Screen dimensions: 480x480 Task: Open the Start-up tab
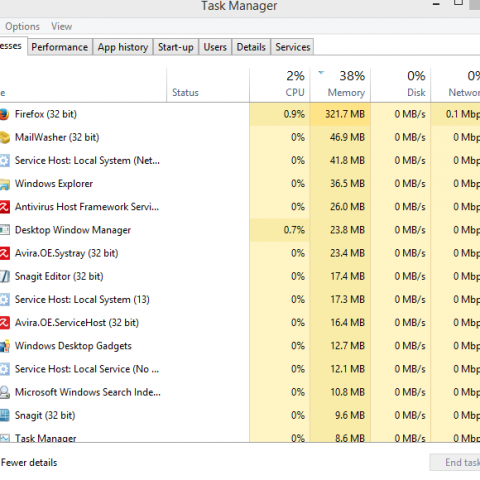[x=176, y=47]
